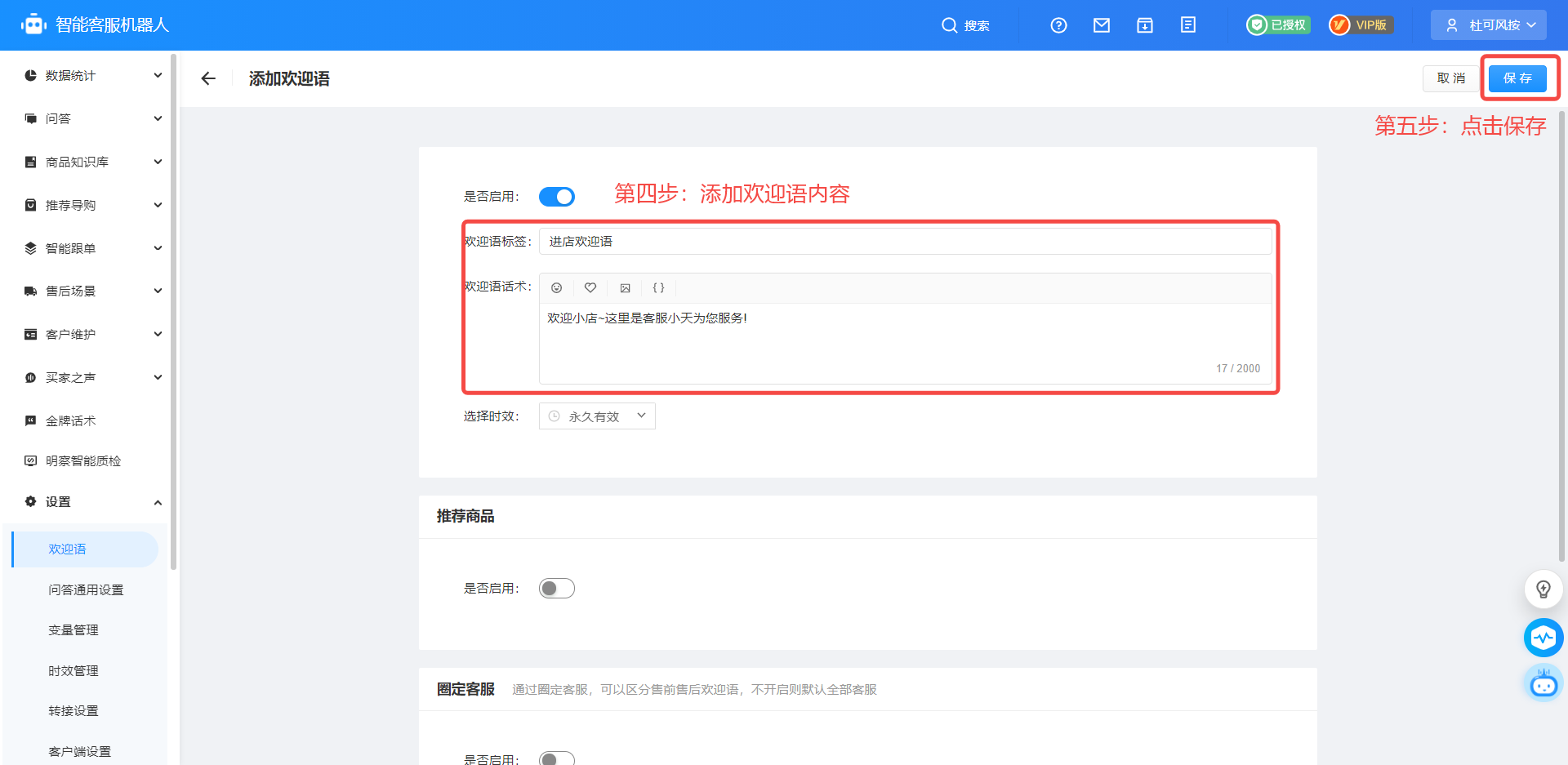The height and width of the screenshot is (765, 1568).
Task: Click the 客户维护 card icon
Action: tap(31, 334)
